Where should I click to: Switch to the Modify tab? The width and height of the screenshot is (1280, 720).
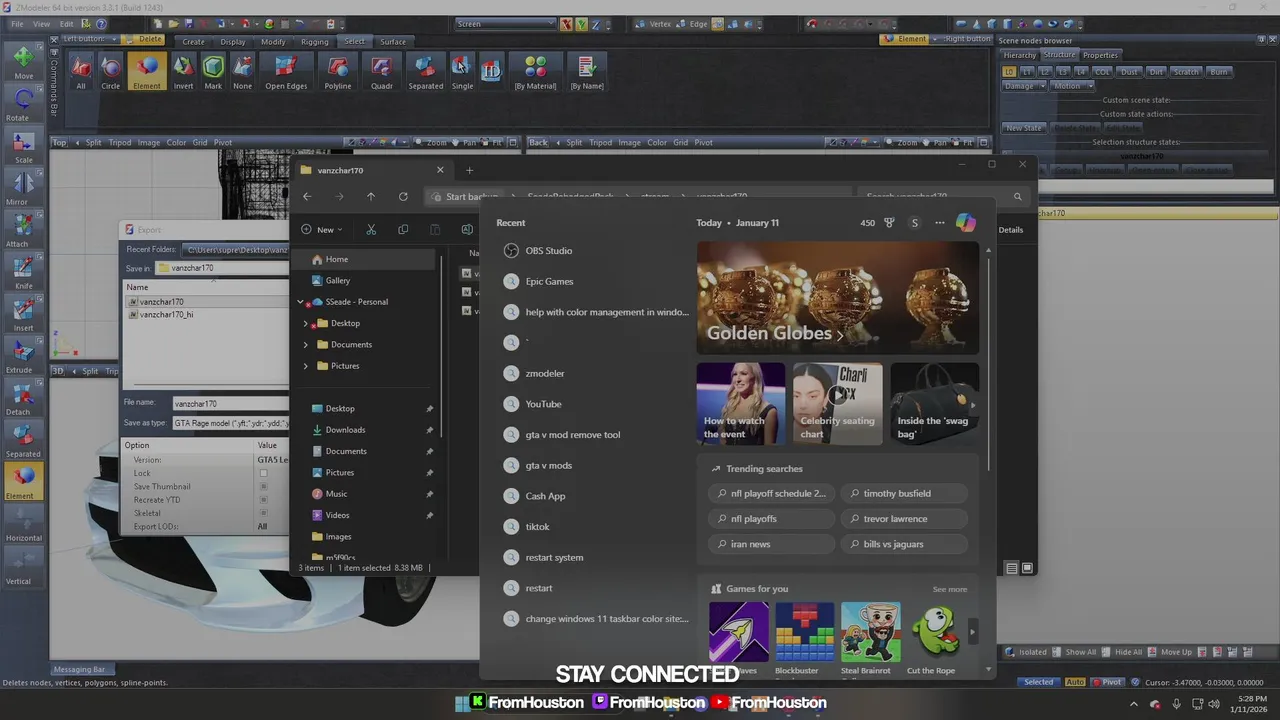[x=273, y=42]
